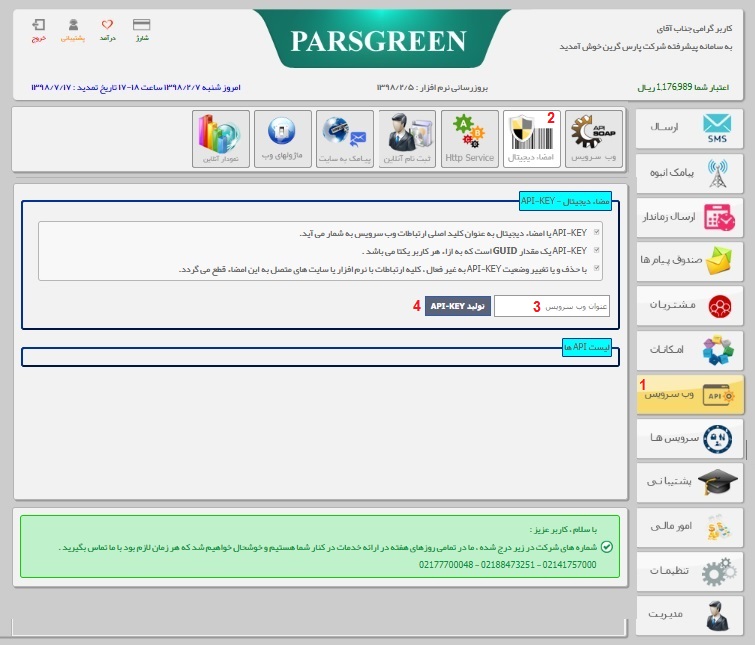Open the support (پشتیبانی) person icon in header
Screen dimensions: 755x645
pos(73,29)
